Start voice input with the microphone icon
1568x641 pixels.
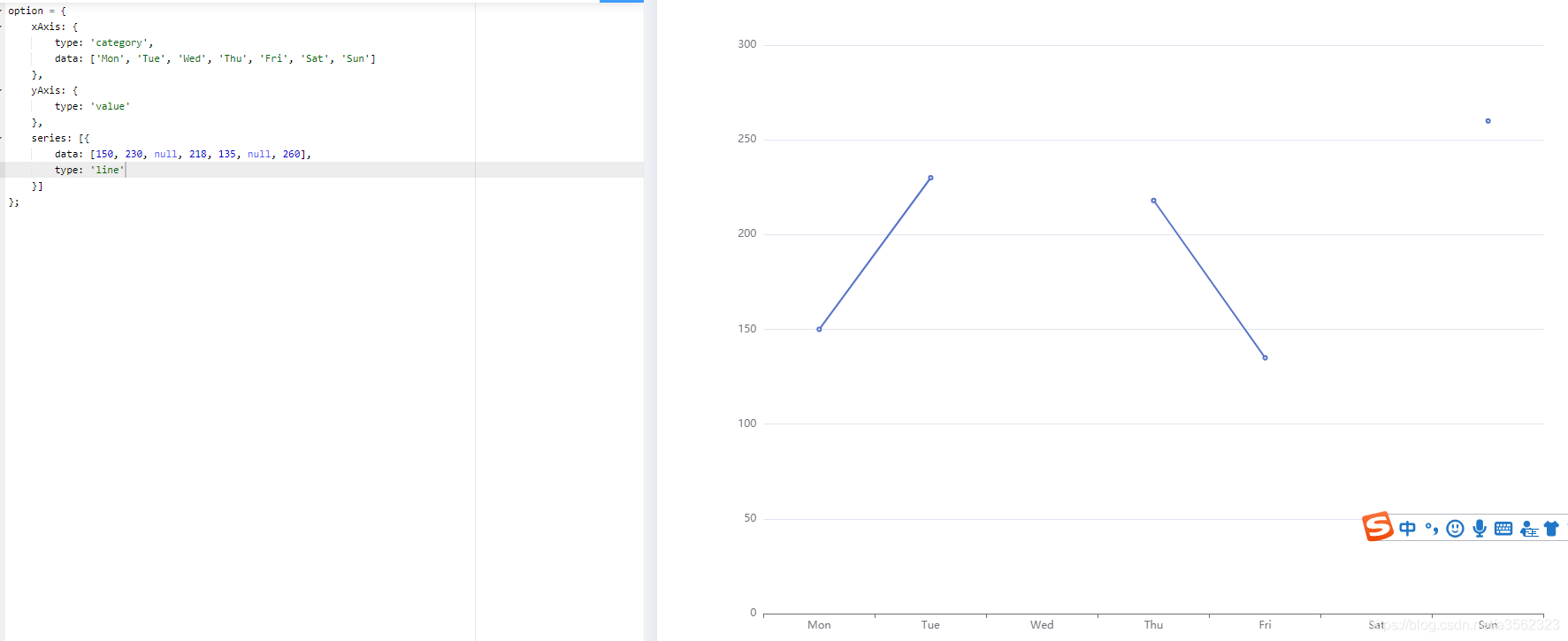pos(1480,529)
